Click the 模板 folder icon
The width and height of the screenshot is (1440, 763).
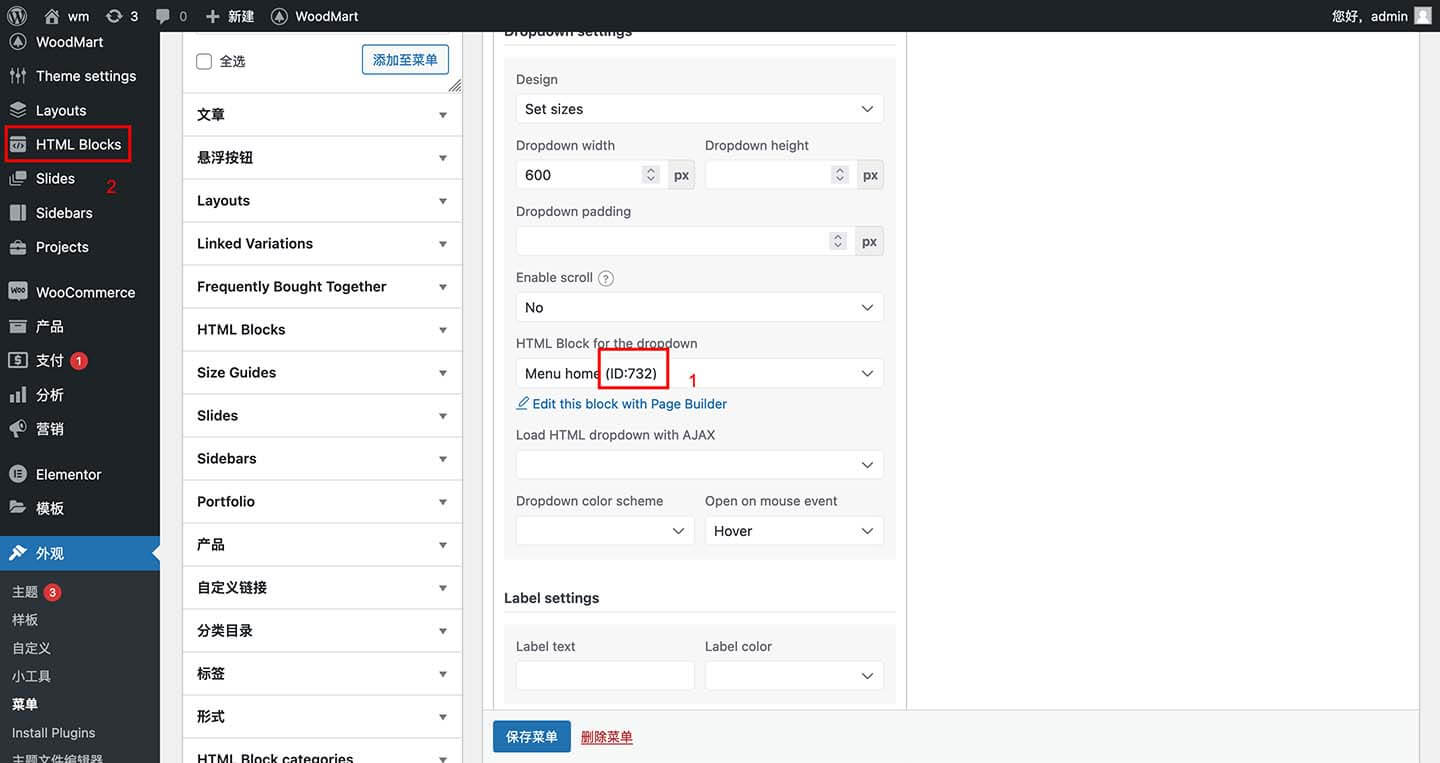[x=18, y=508]
